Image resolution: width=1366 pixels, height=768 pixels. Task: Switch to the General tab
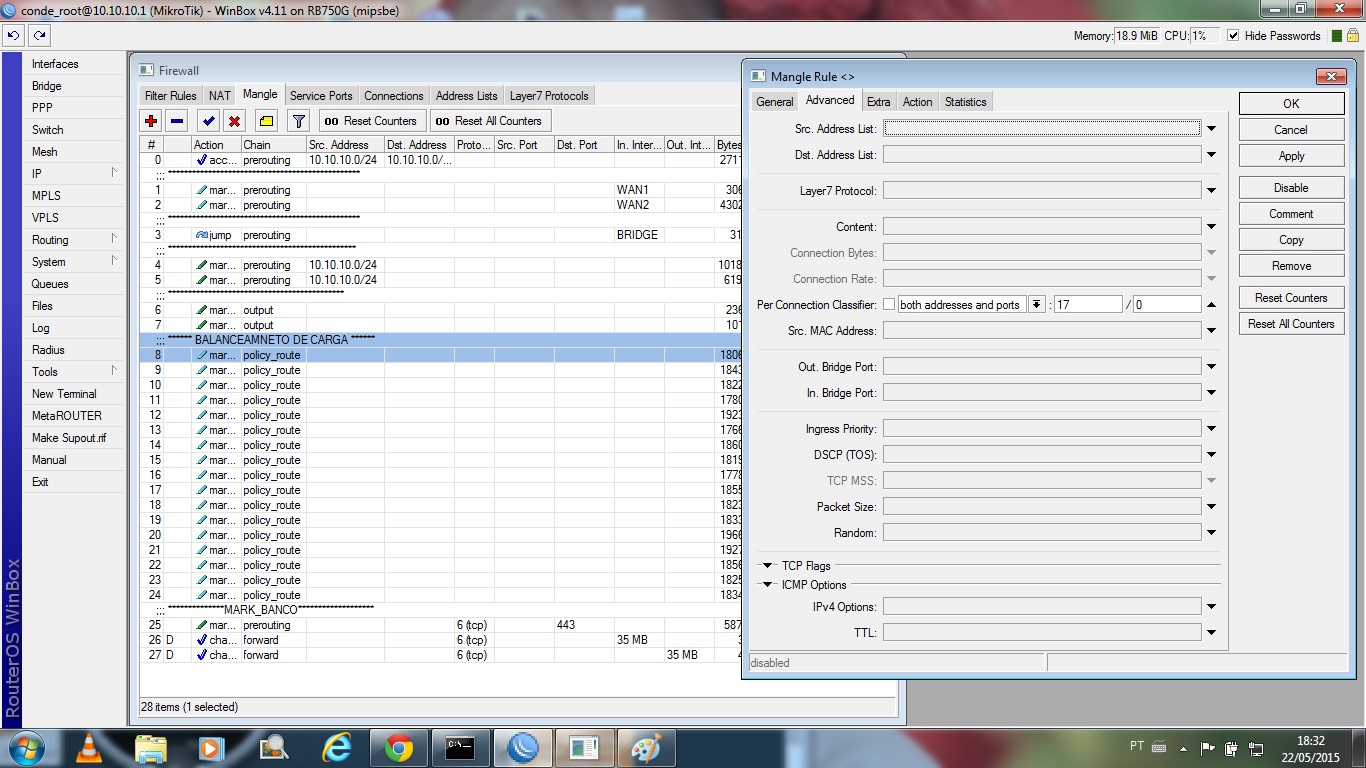775,102
